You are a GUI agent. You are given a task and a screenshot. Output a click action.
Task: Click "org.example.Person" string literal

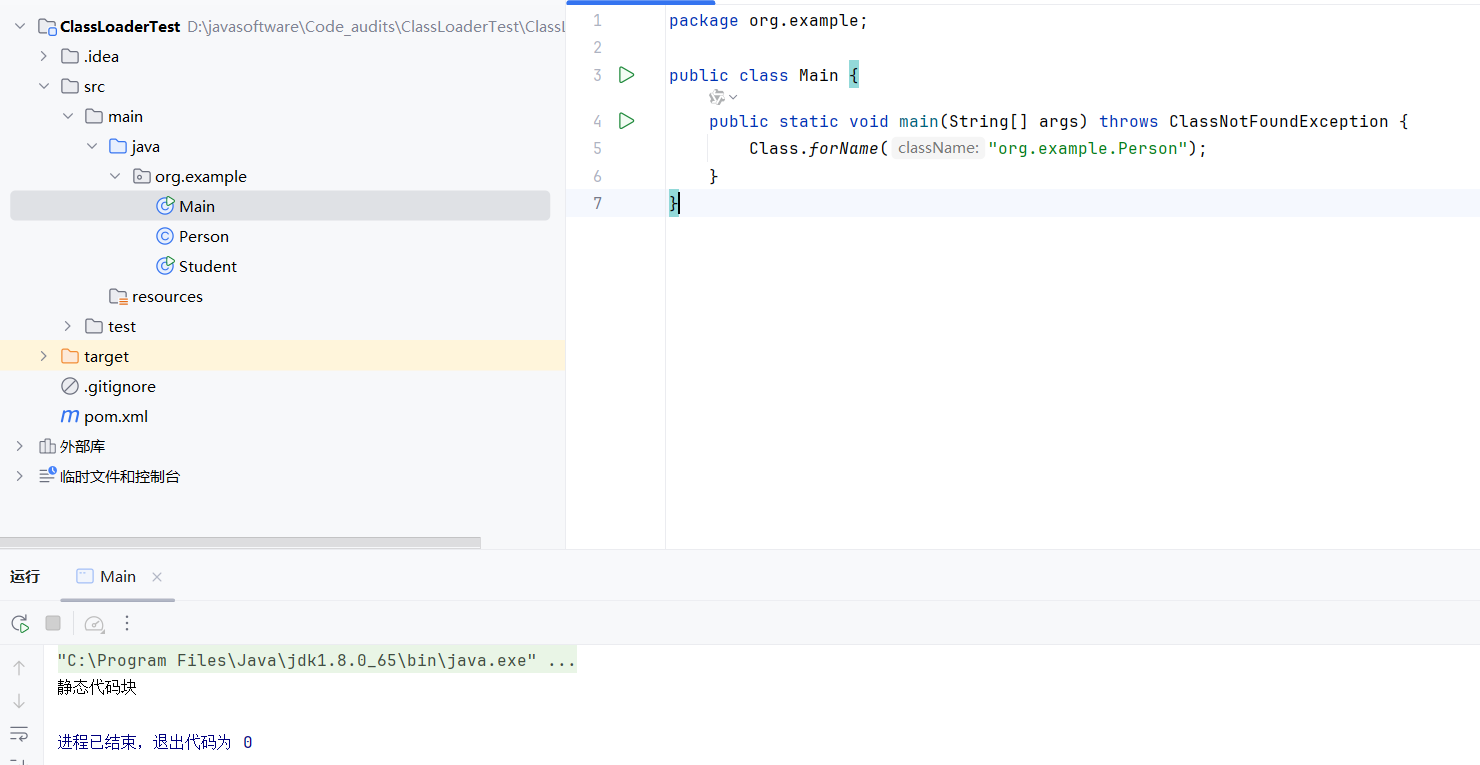(x=1087, y=148)
